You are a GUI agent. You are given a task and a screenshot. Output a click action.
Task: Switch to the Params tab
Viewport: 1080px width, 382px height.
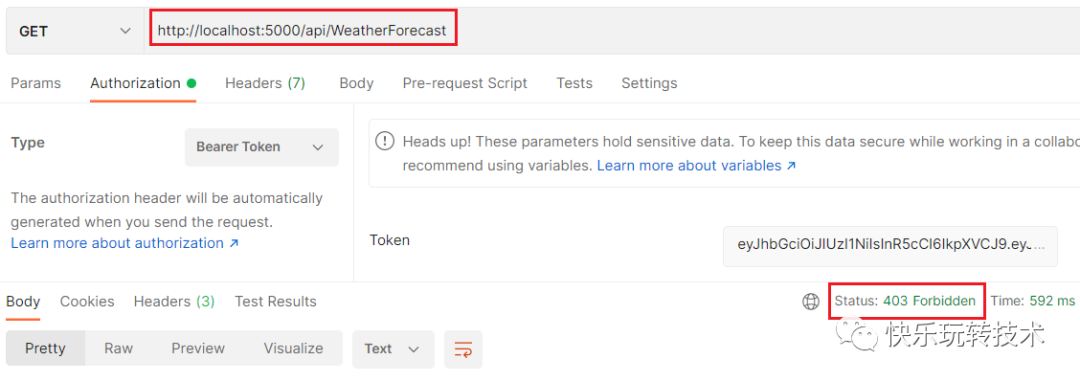[x=36, y=83]
